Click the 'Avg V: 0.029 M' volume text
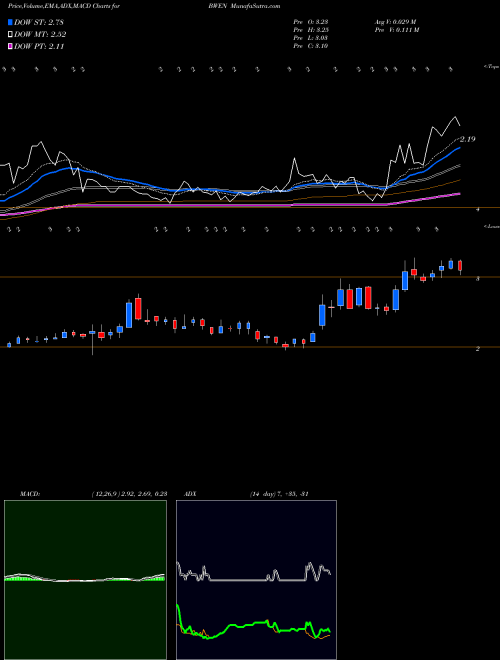Image resolution: width=500 pixels, height=660 pixels. pos(395,22)
